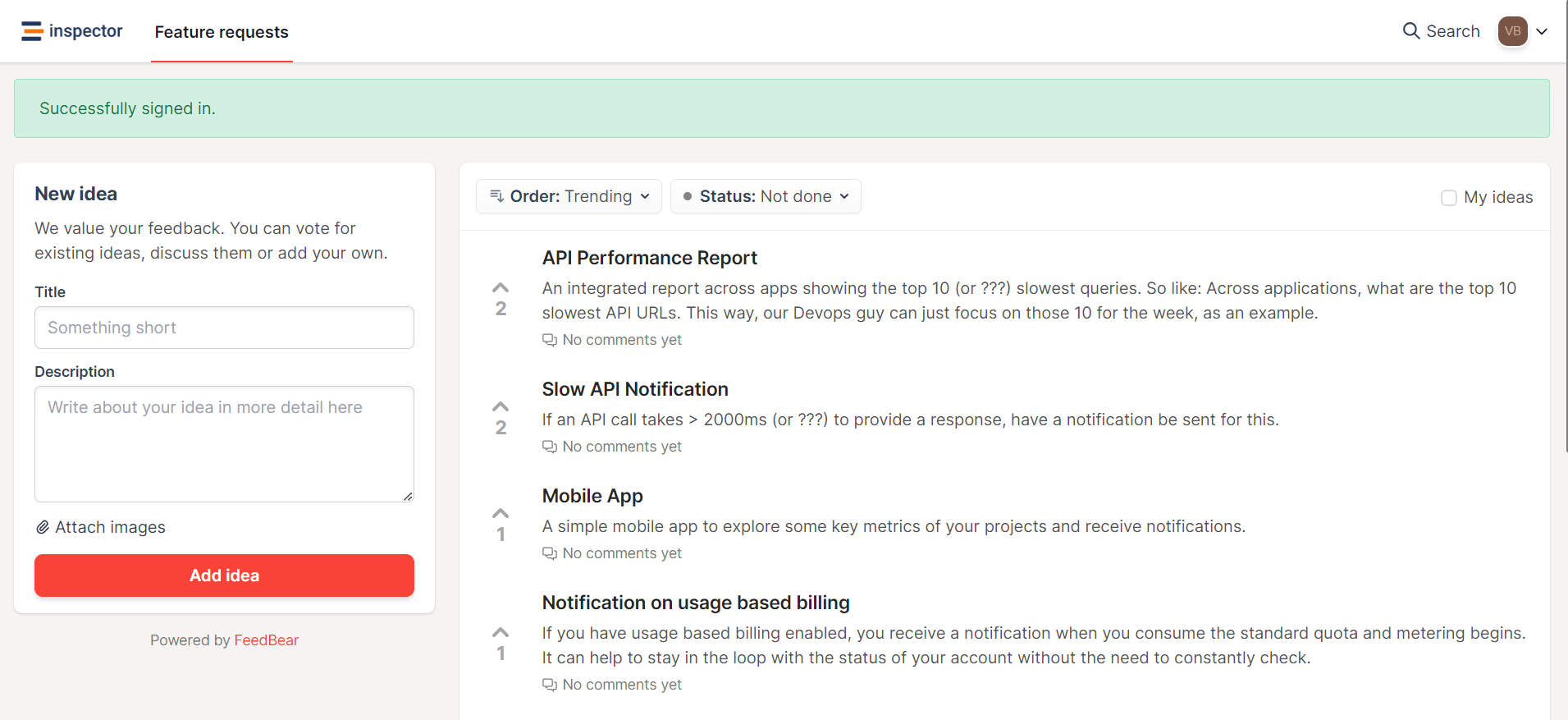Open the Order: Trending dropdown
The image size is (1568, 720).
click(x=568, y=196)
